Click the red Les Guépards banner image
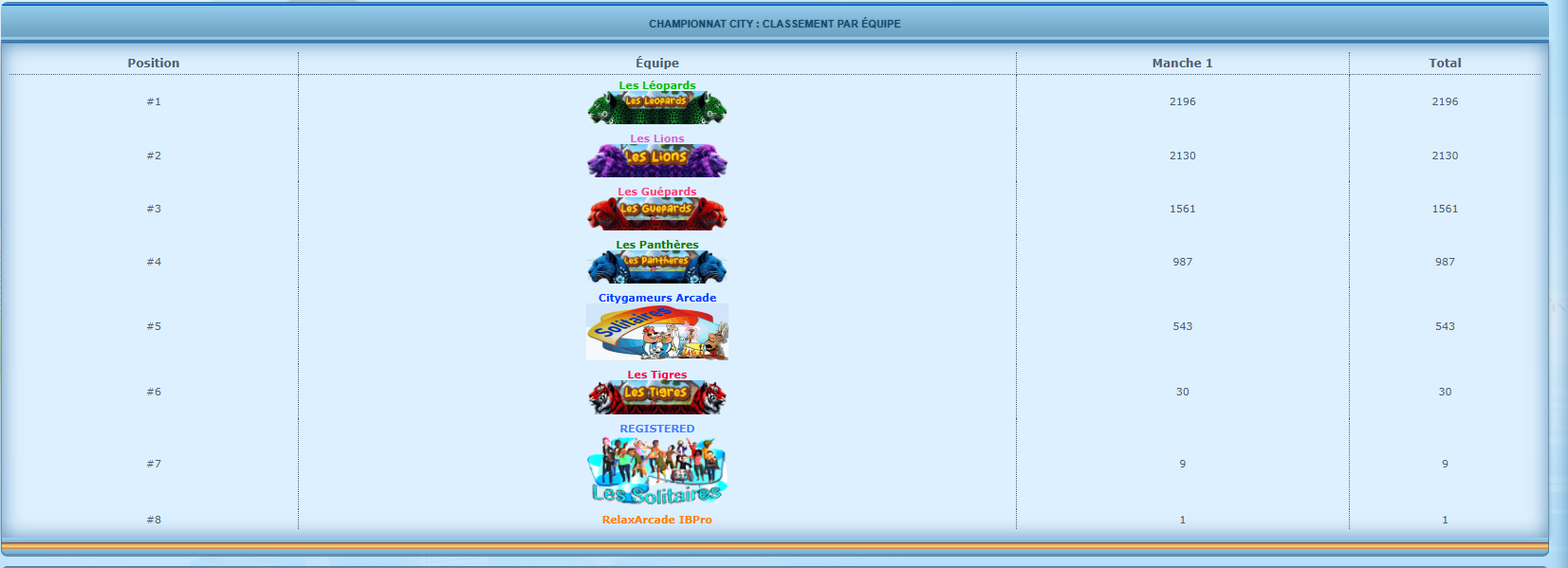This screenshot has width=1568, height=568. click(x=656, y=214)
